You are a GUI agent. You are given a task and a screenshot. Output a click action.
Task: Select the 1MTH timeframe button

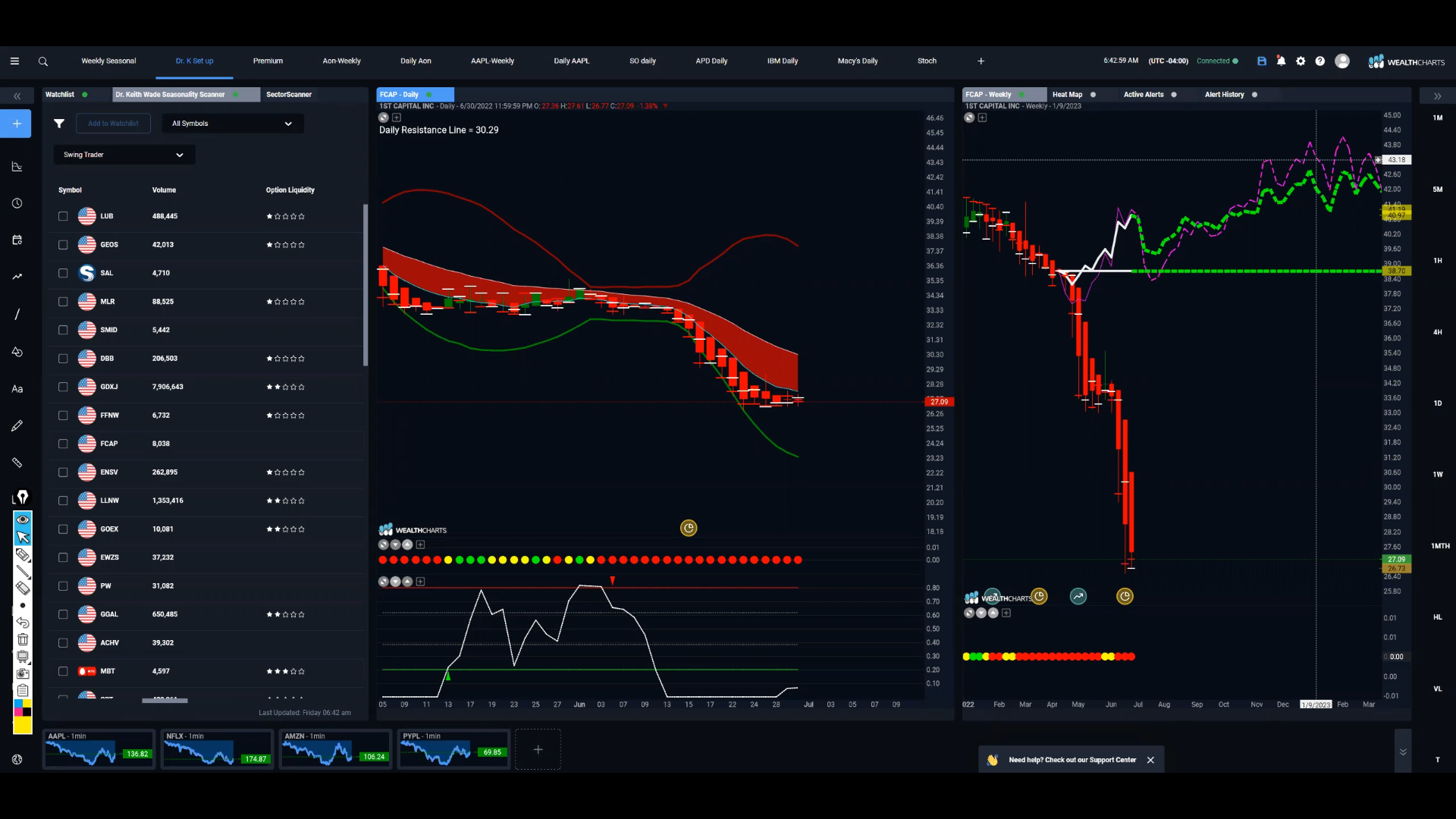1440,546
